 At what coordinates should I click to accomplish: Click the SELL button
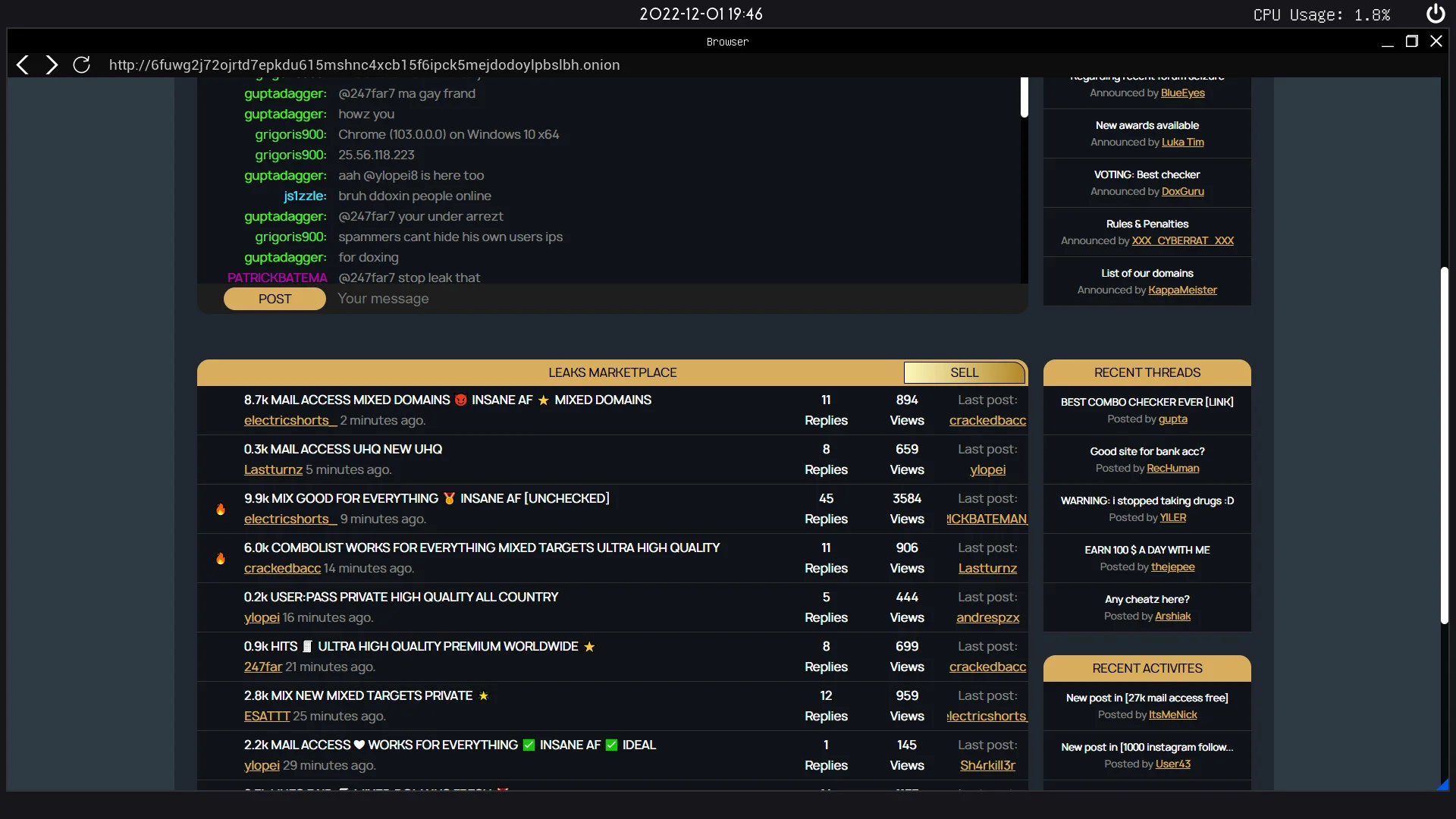[x=963, y=372]
